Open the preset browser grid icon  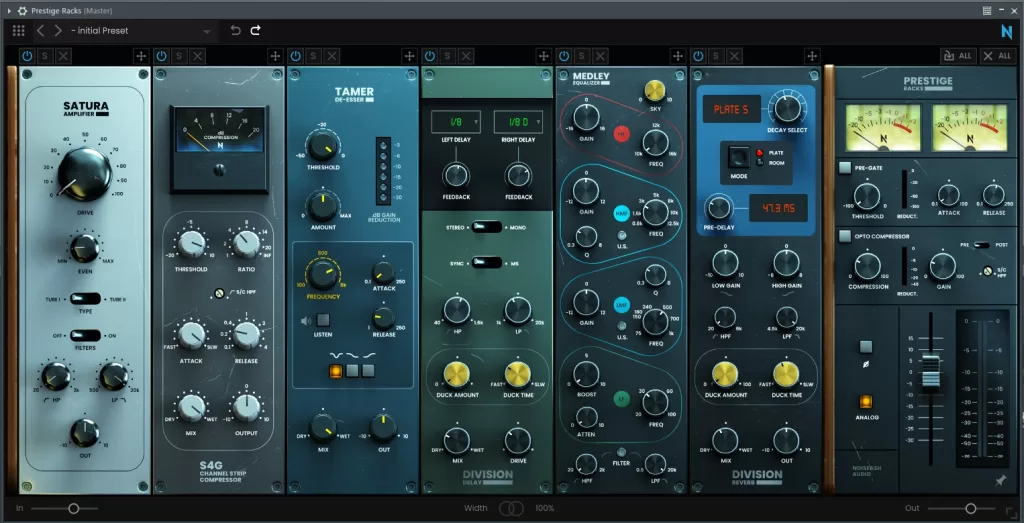[18, 31]
